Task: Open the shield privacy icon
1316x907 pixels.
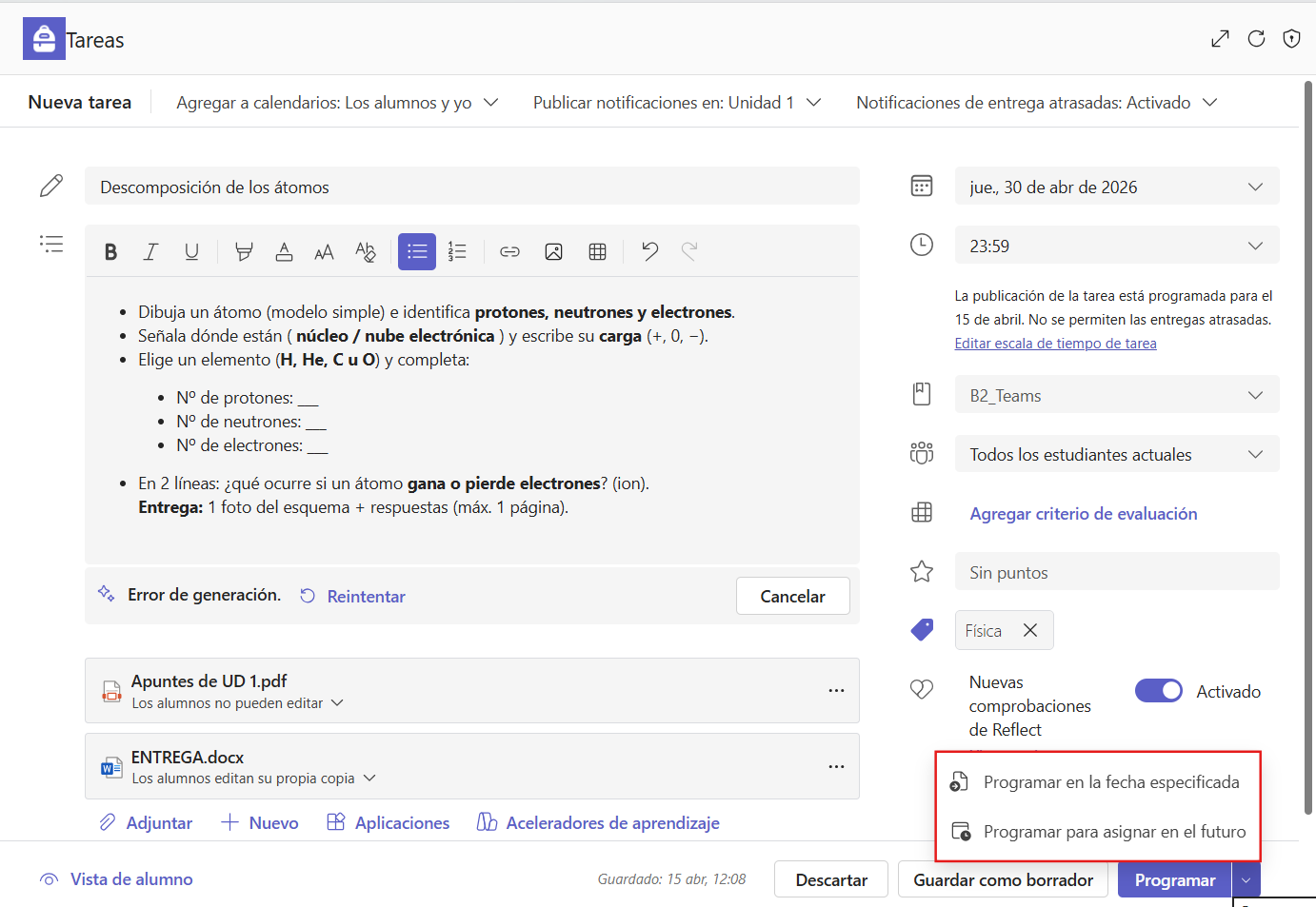Action: (1291, 39)
